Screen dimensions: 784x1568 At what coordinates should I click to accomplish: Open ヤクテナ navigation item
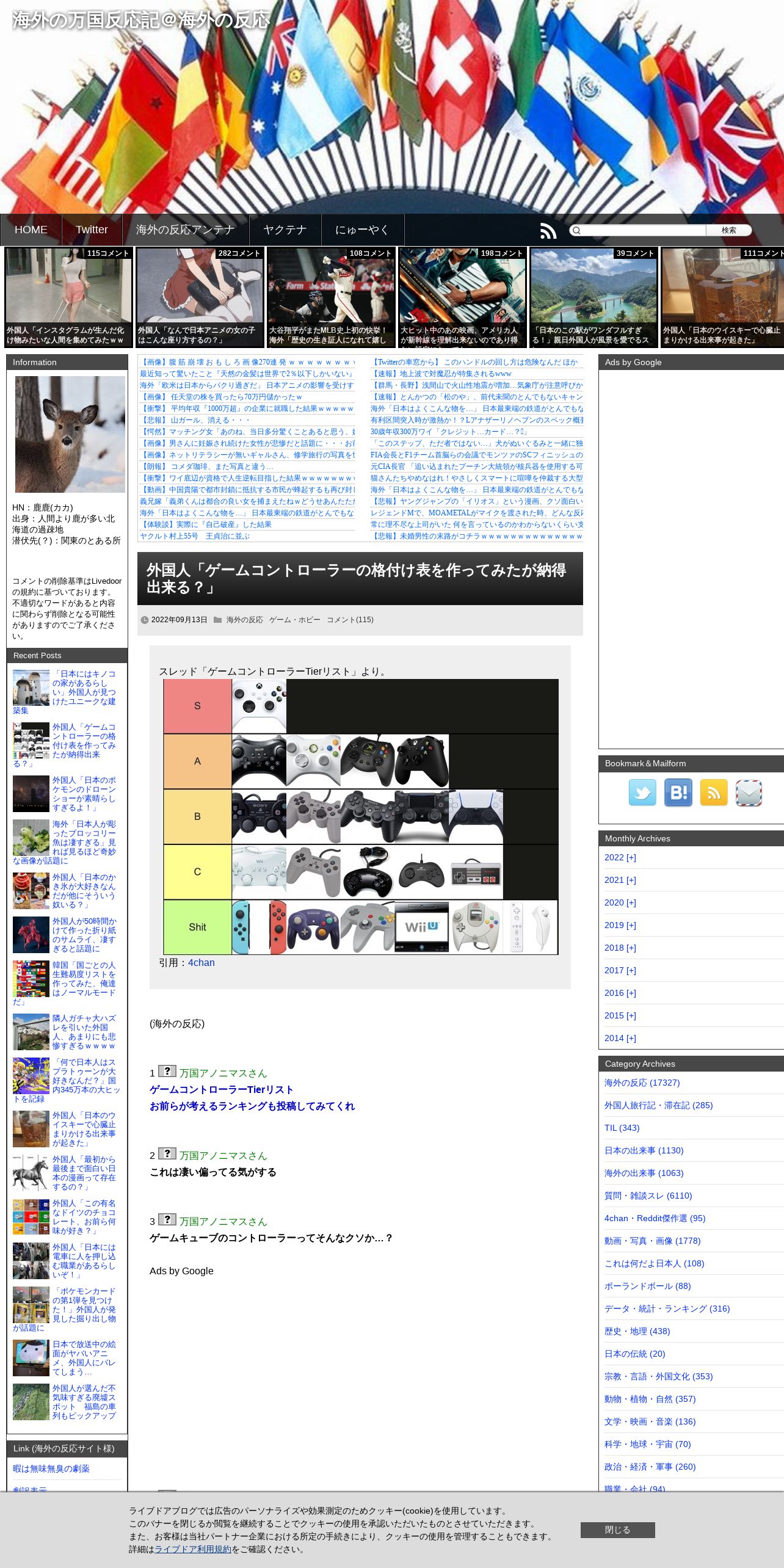(285, 230)
